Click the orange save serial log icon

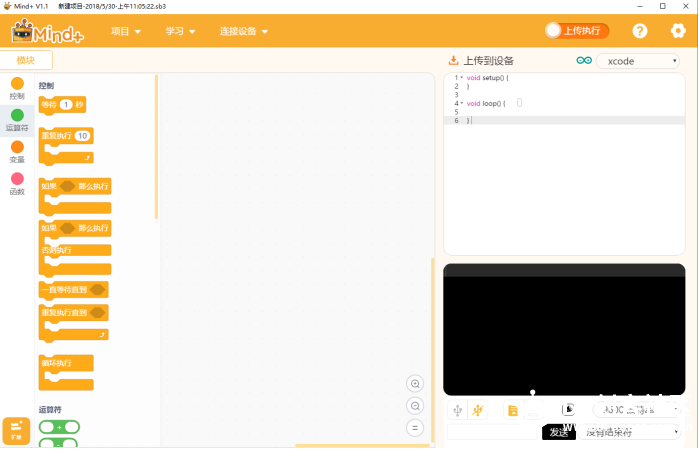513,410
